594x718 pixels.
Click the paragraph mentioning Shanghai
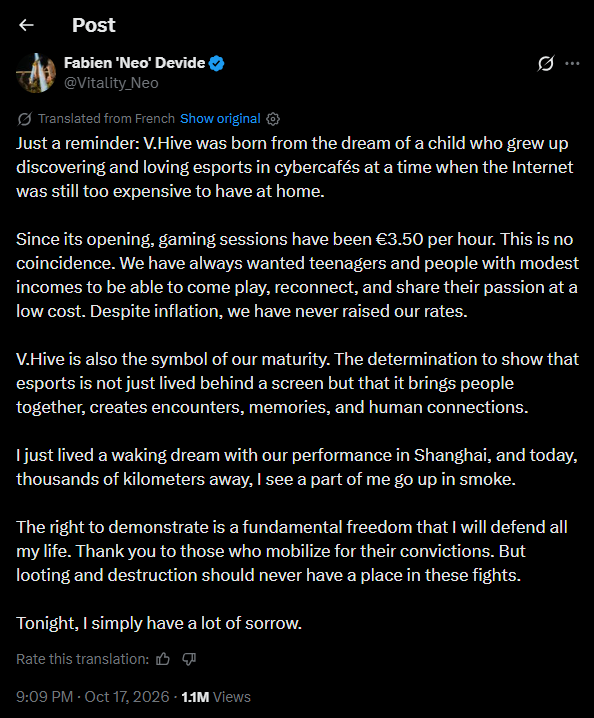point(297,467)
